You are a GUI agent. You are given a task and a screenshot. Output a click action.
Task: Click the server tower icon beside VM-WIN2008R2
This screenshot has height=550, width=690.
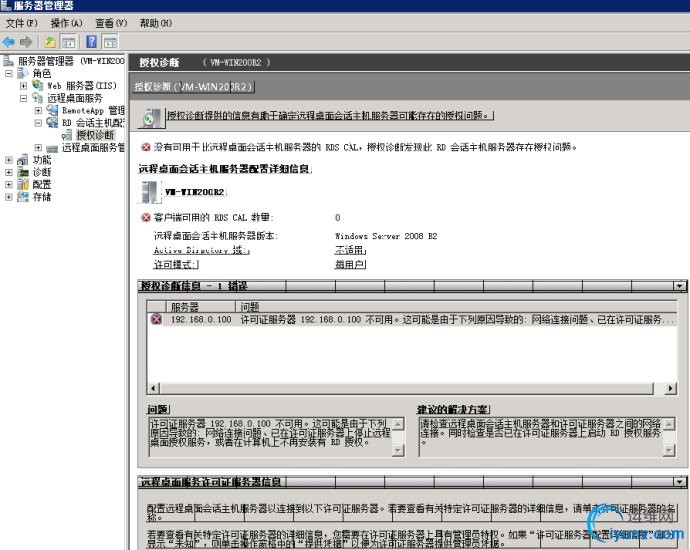(149, 192)
